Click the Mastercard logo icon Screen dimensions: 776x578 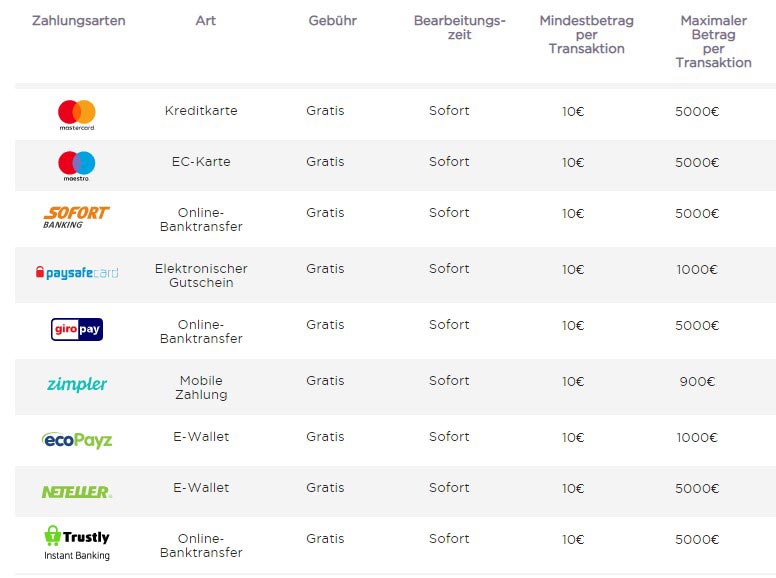pos(77,114)
